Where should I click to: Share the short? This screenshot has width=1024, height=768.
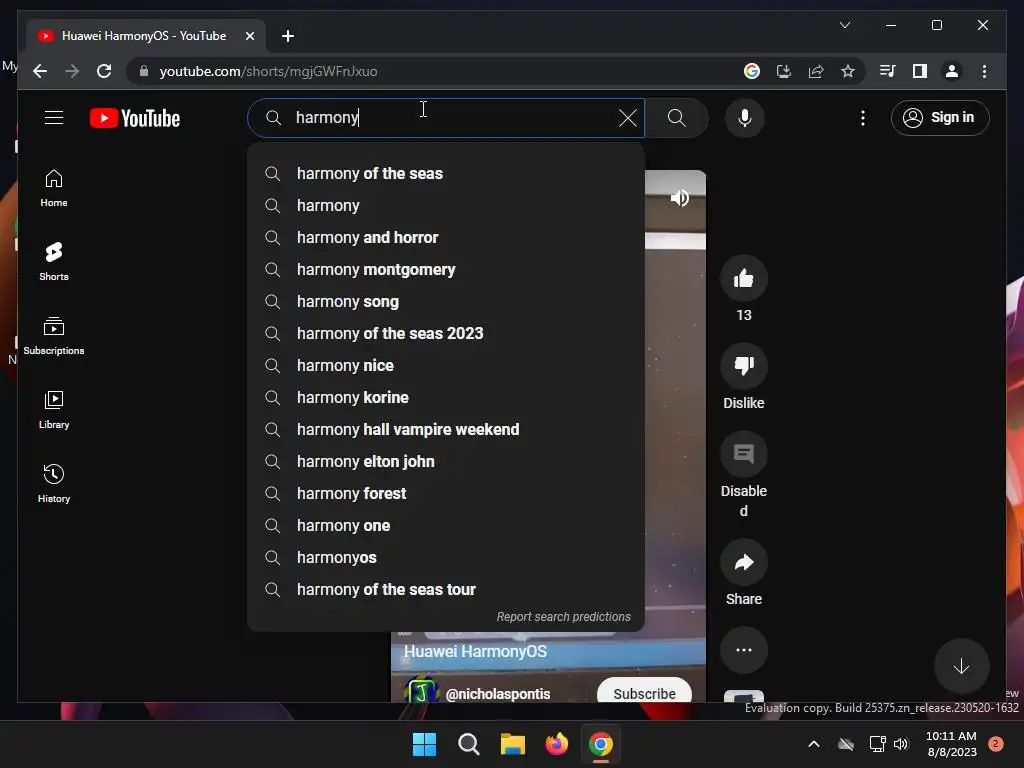[744, 562]
